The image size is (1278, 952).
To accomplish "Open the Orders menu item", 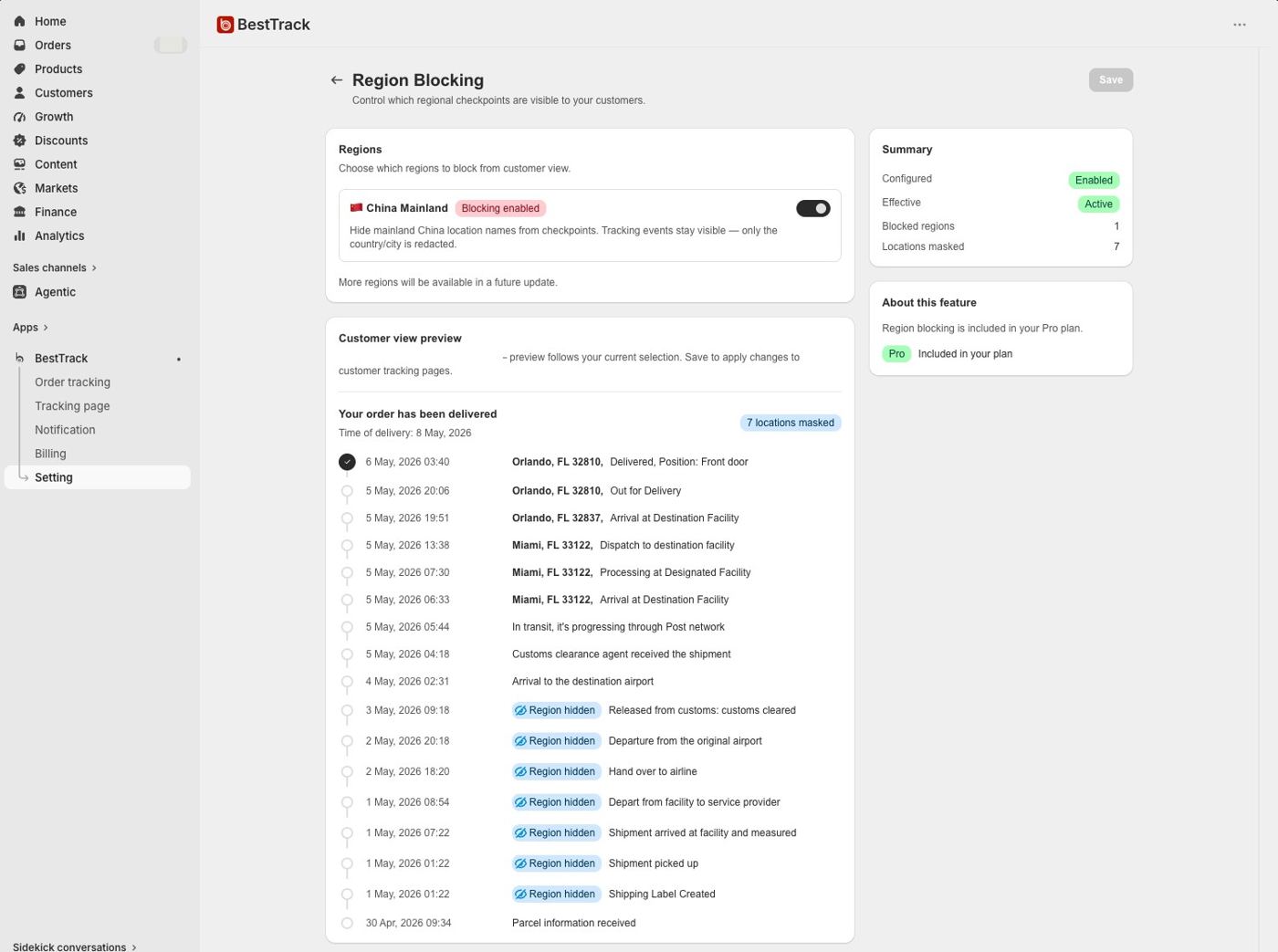I will (98, 45).
